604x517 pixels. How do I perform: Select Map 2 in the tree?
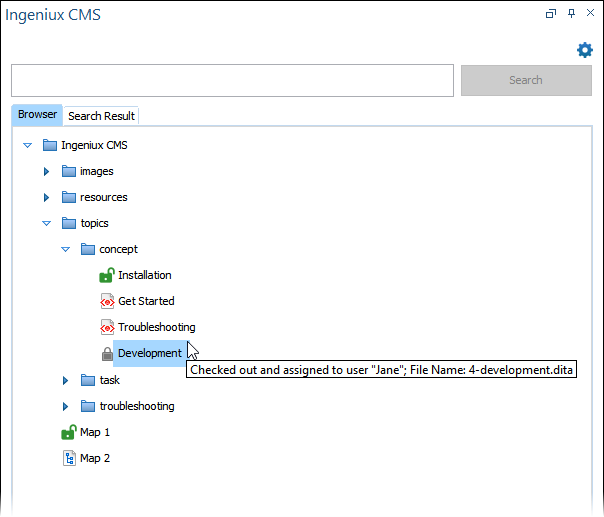pos(95,458)
